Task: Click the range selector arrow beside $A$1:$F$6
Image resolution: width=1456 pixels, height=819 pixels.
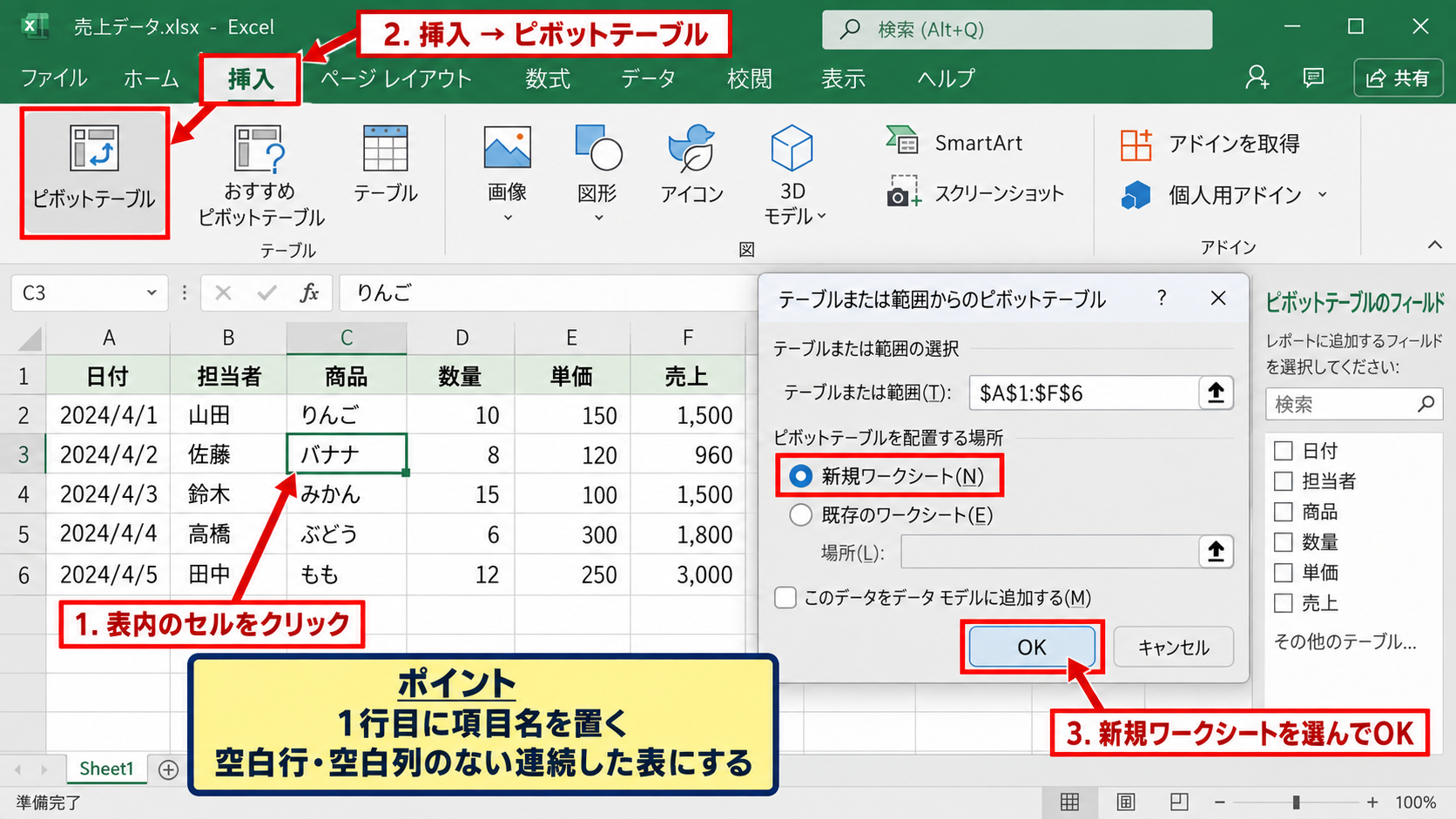Action: tap(1216, 393)
